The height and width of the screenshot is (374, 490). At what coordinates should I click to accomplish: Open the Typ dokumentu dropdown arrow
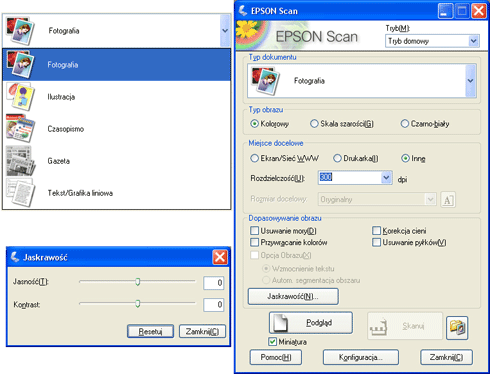470,81
